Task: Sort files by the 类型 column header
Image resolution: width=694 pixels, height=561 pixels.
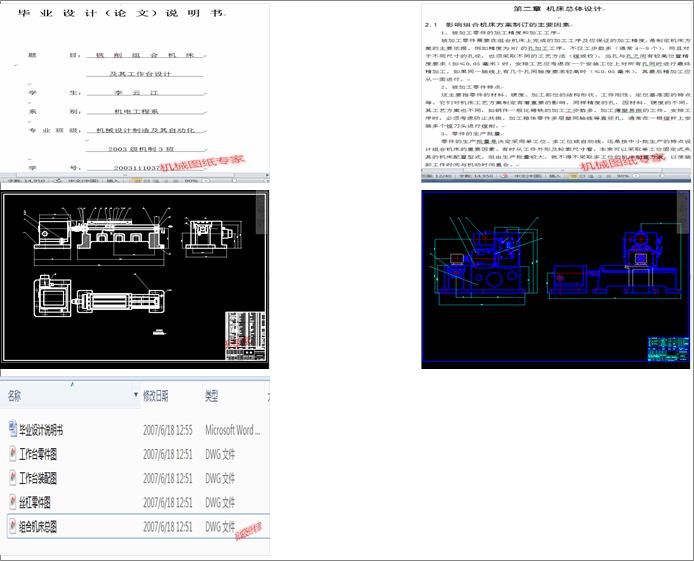Action: tap(212, 396)
